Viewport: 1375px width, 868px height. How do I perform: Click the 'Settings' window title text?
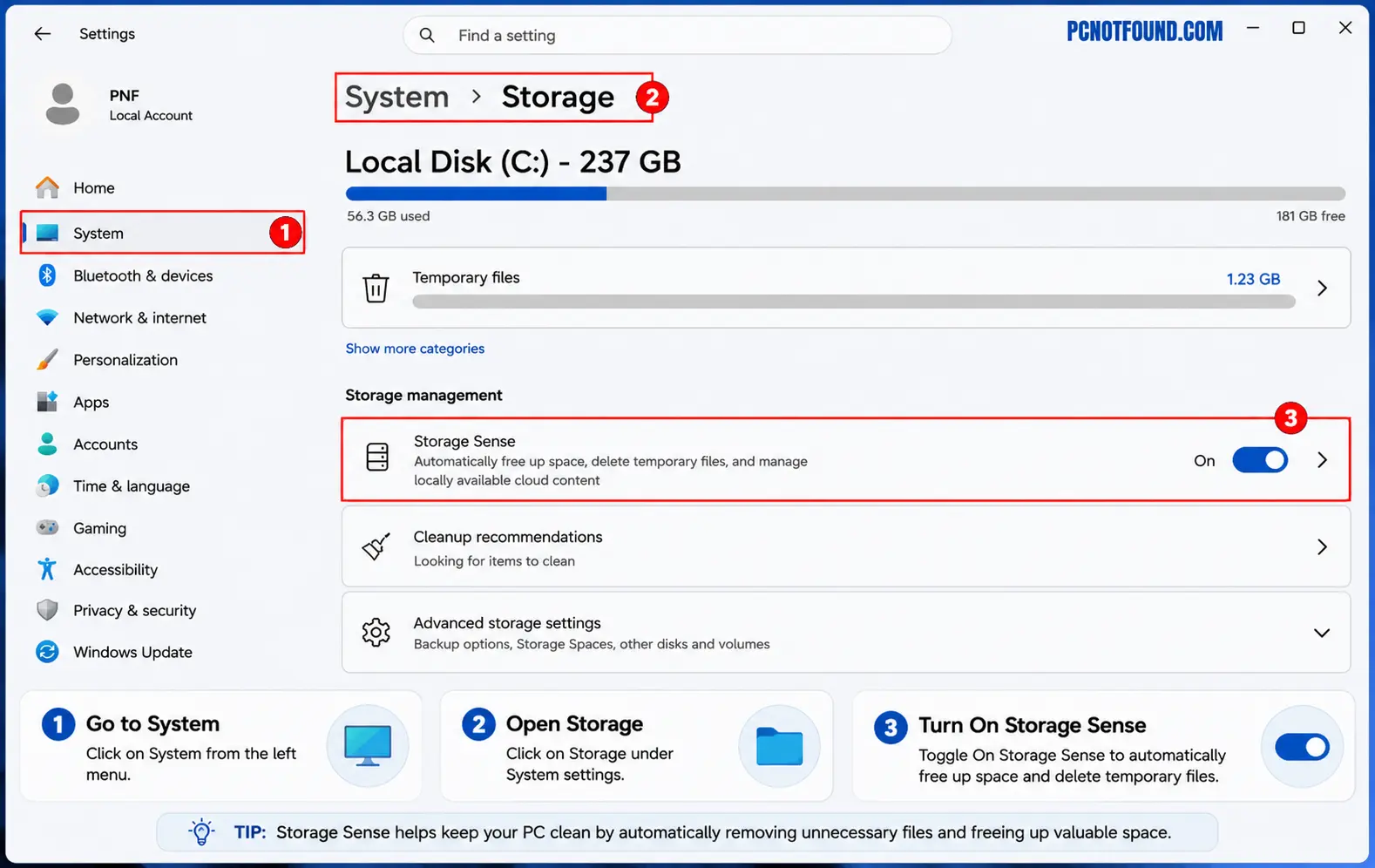point(107,34)
